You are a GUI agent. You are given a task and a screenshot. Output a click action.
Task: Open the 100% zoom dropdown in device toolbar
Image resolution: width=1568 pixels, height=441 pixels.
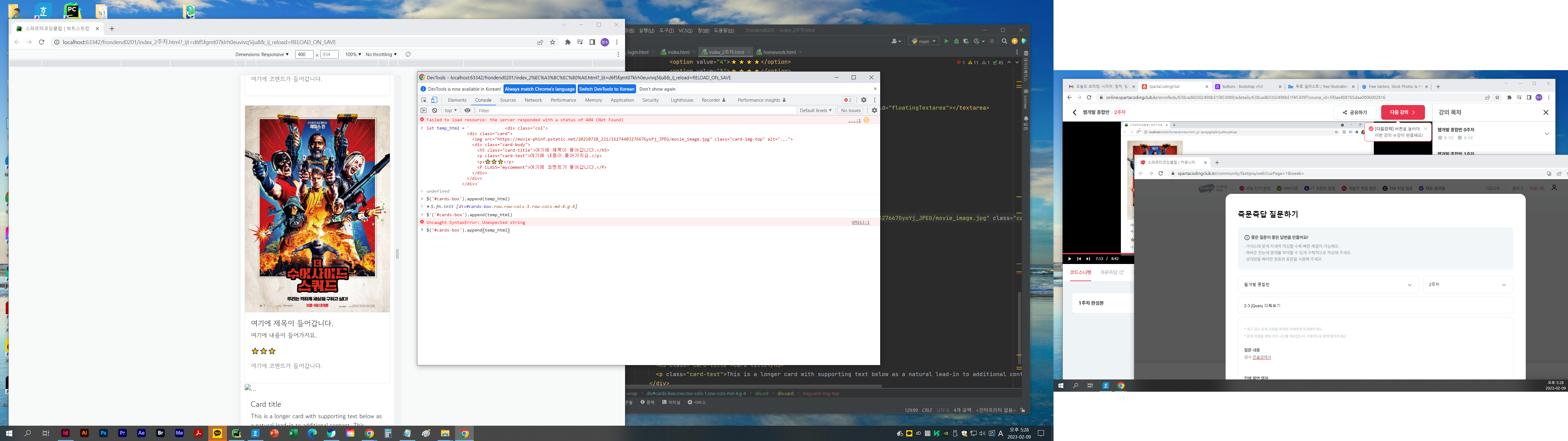[353, 54]
